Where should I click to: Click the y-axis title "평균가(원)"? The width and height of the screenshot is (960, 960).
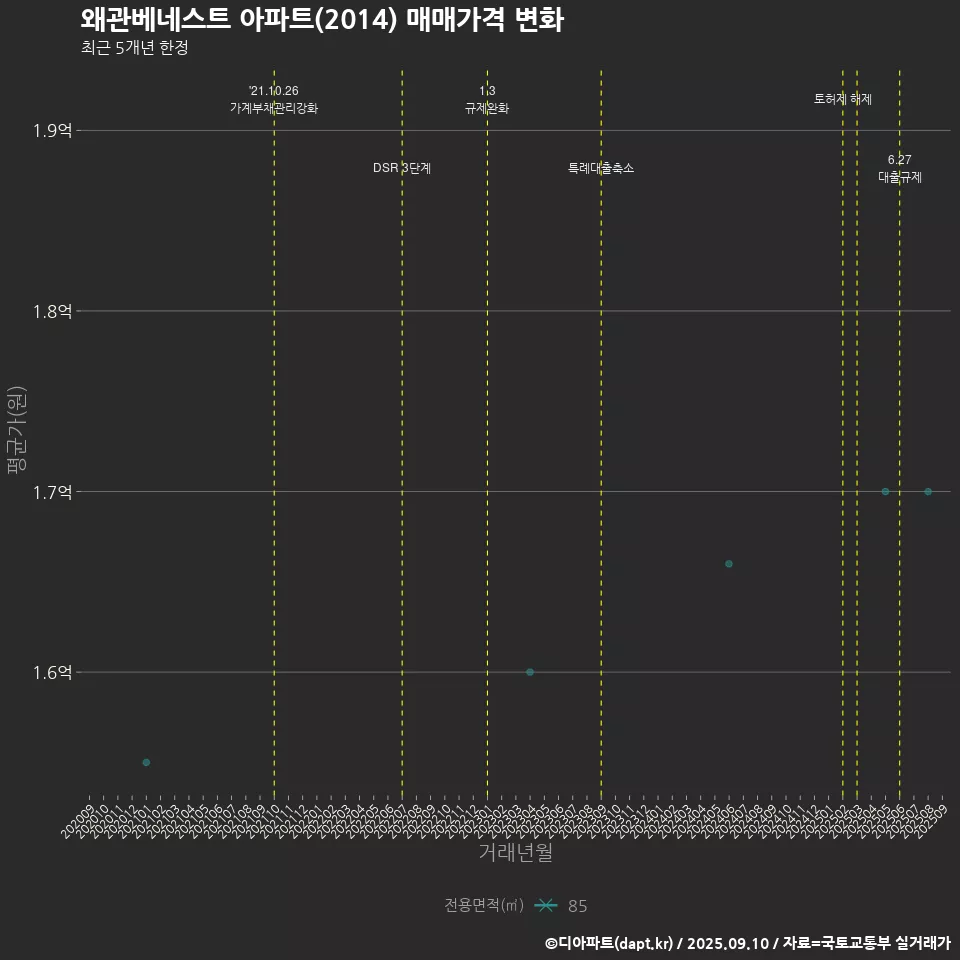[17, 430]
